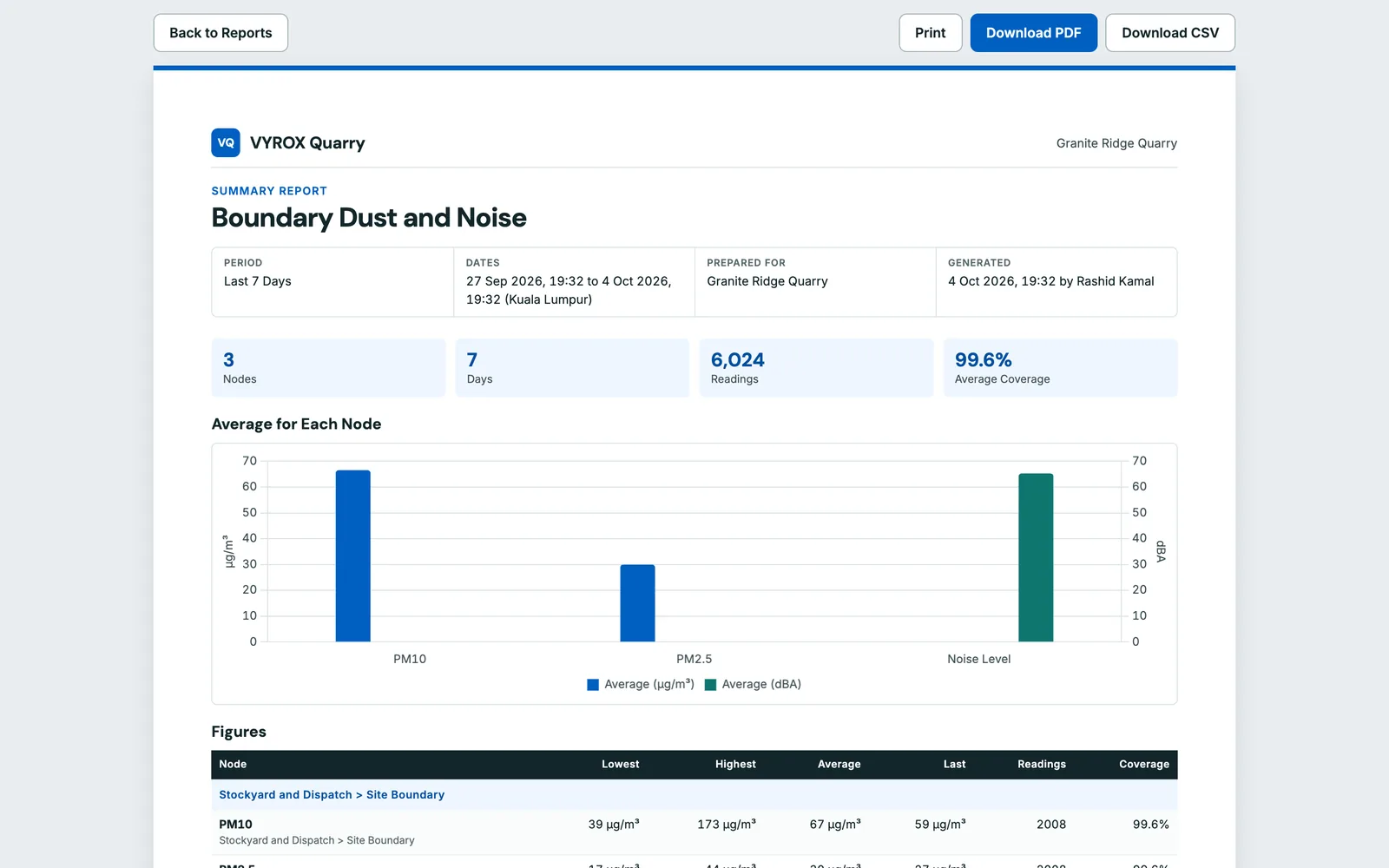
Task: Click the Last column header
Action: tap(955, 764)
